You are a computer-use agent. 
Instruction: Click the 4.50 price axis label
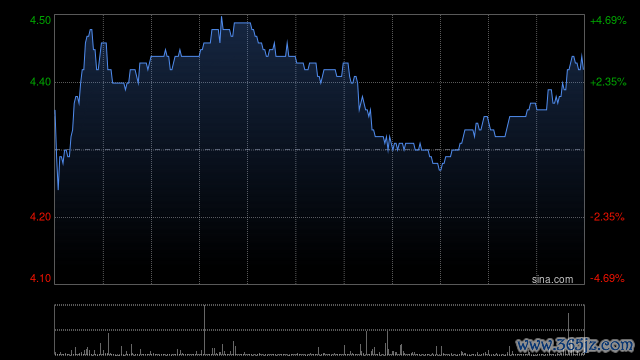tap(40, 20)
